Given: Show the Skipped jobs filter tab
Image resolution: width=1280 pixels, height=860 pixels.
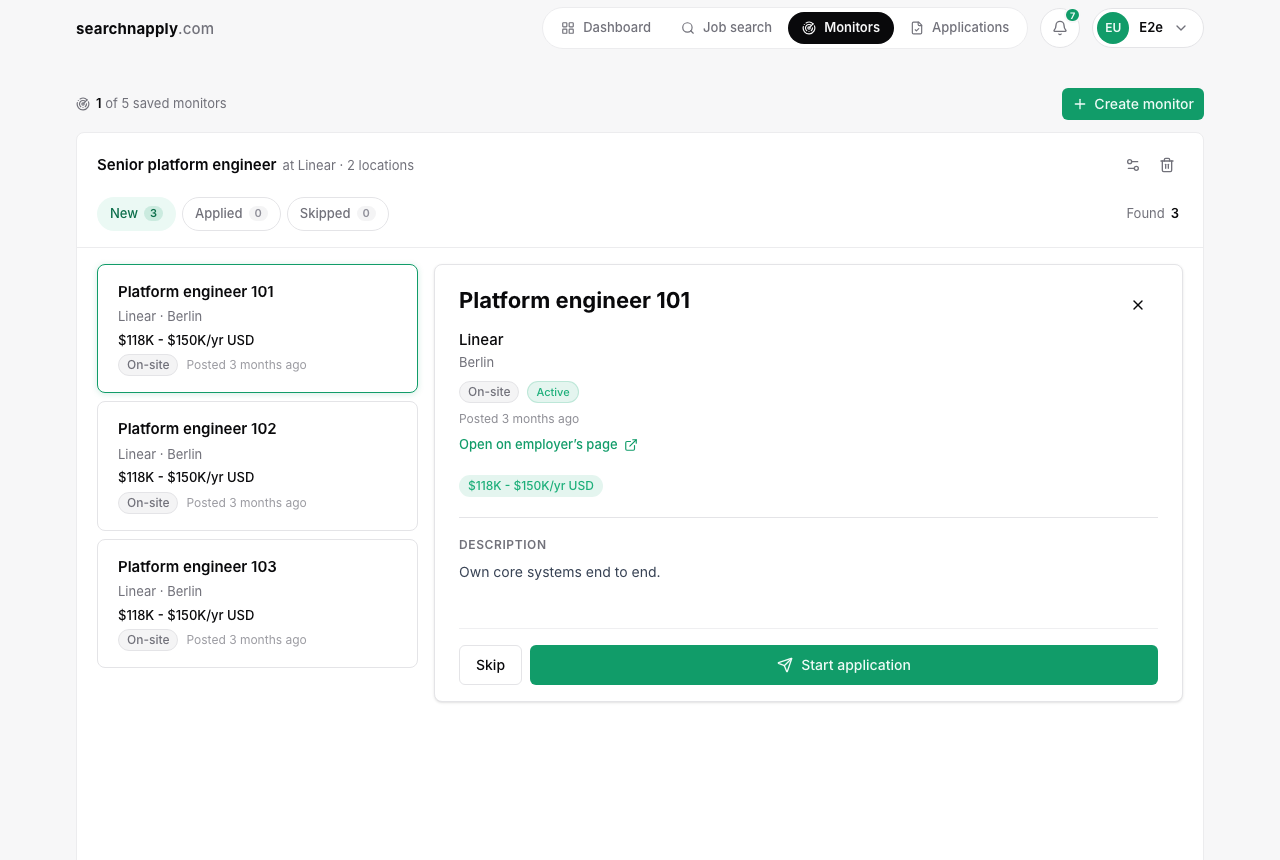Looking at the screenshot, I should click(338, 213).
